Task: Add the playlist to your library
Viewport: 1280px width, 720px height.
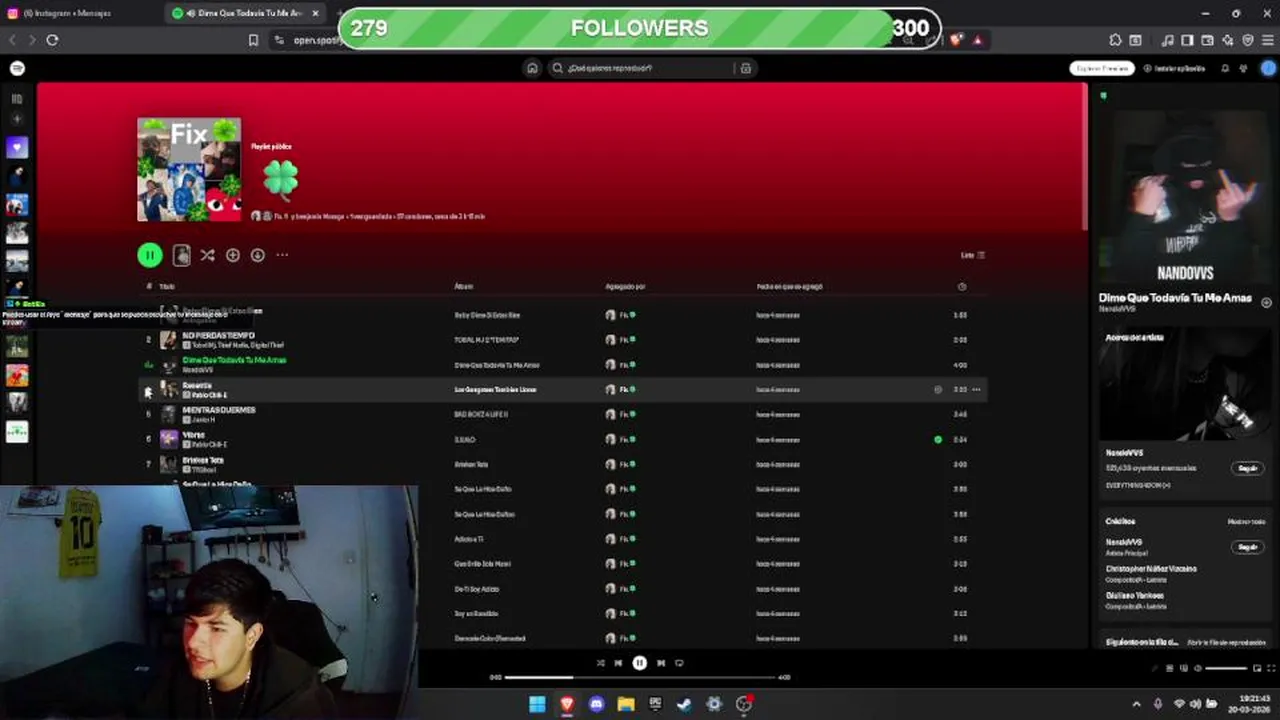Action: pyautogui.click(x=232, y=255)
